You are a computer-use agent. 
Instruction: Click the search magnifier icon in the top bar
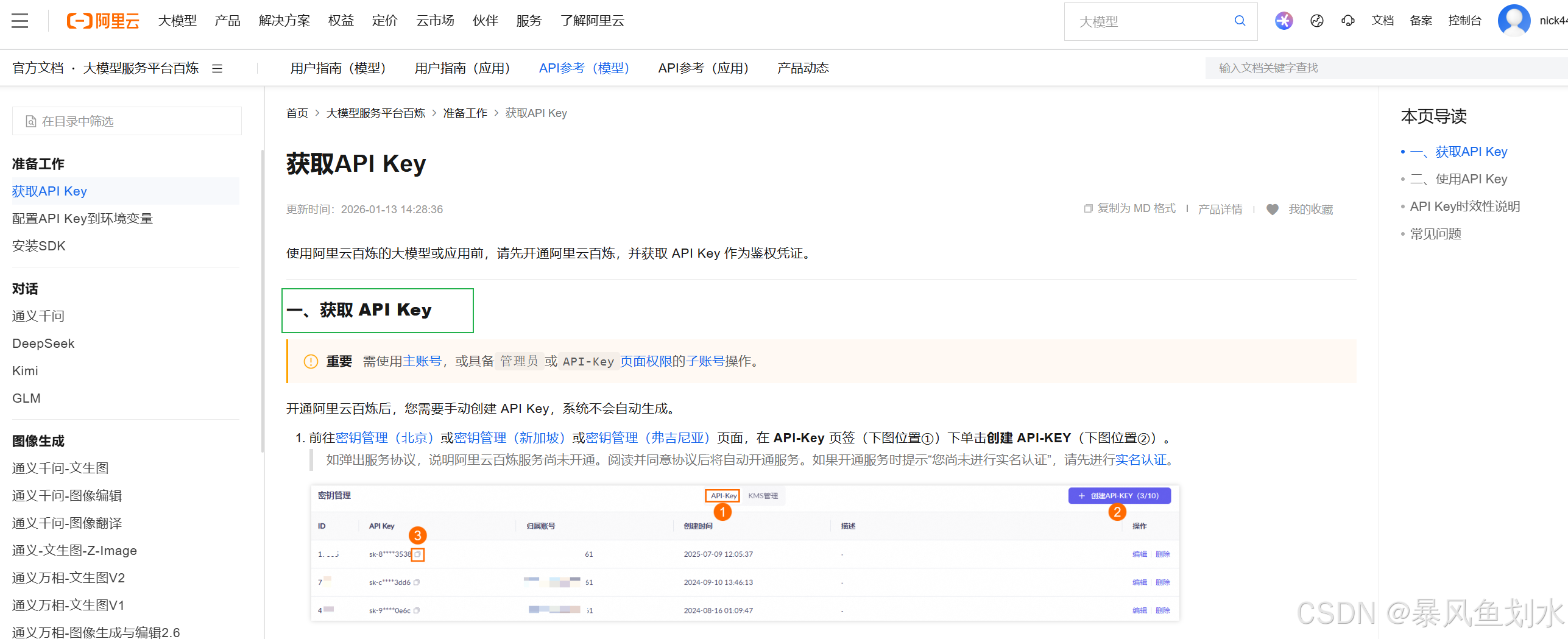click(x=1240, y=21)
